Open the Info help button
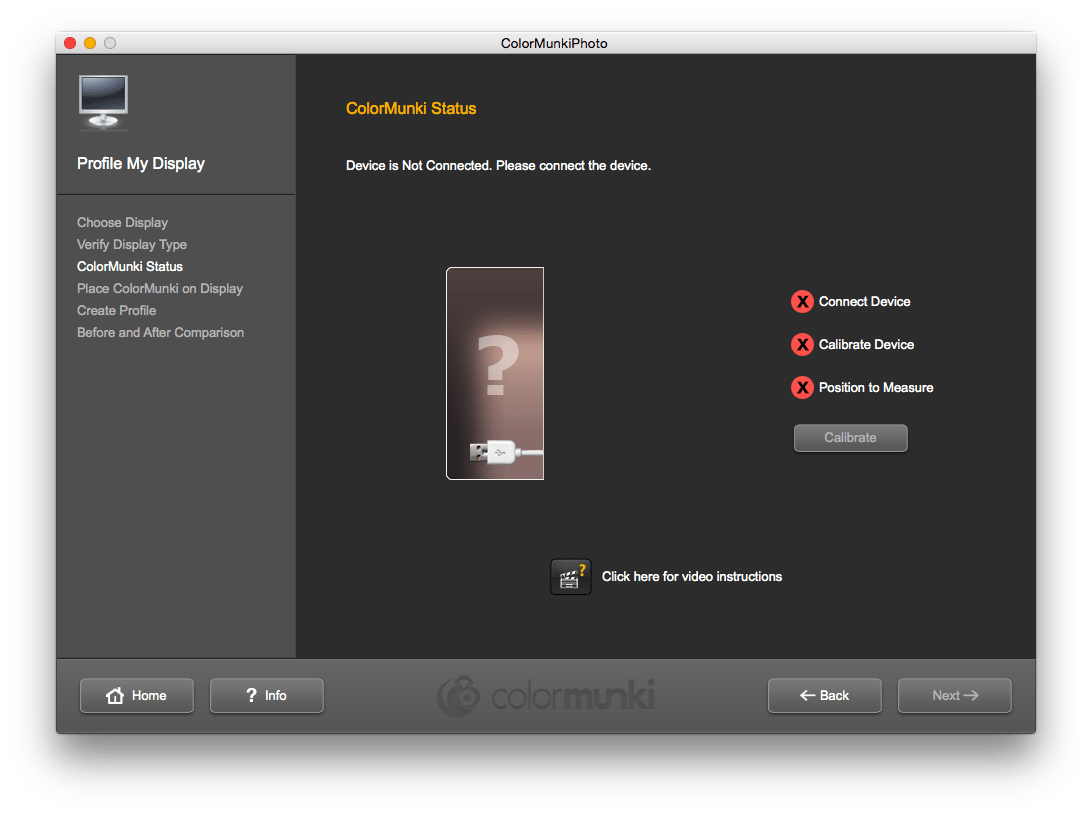The height and width of the screenshot is (814, 1092). pyautogui.click(x=267, y=695)
